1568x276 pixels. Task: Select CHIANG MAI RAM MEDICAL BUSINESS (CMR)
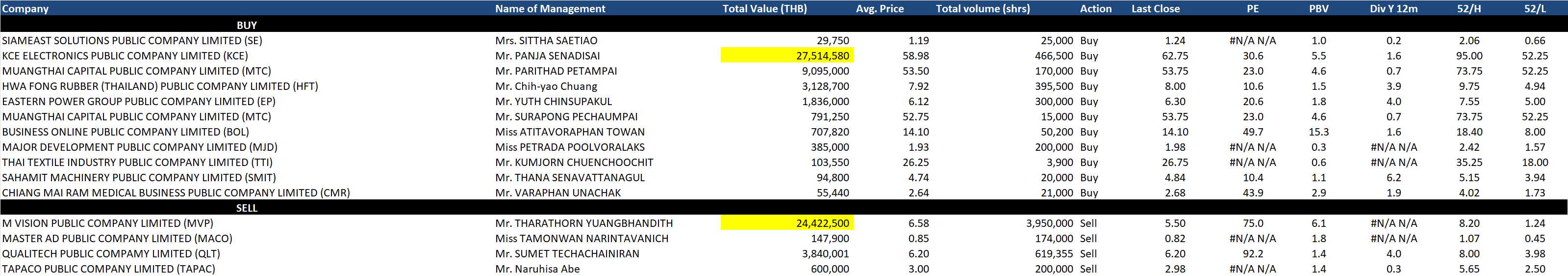pos(176,193)
